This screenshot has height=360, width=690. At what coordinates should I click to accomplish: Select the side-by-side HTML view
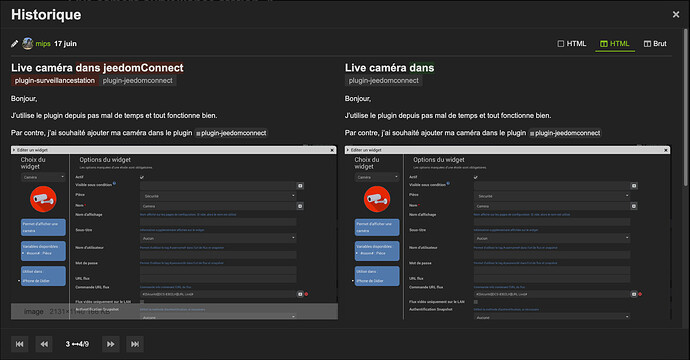tap(615, 44)
